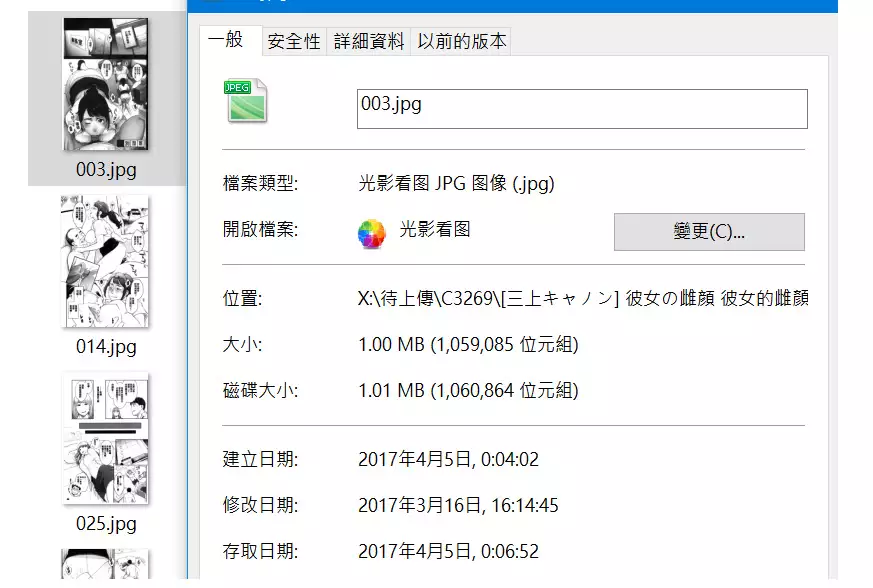The image size is (873, 588).
Task: Click the 位置 file path text
Action: point(582,298)
